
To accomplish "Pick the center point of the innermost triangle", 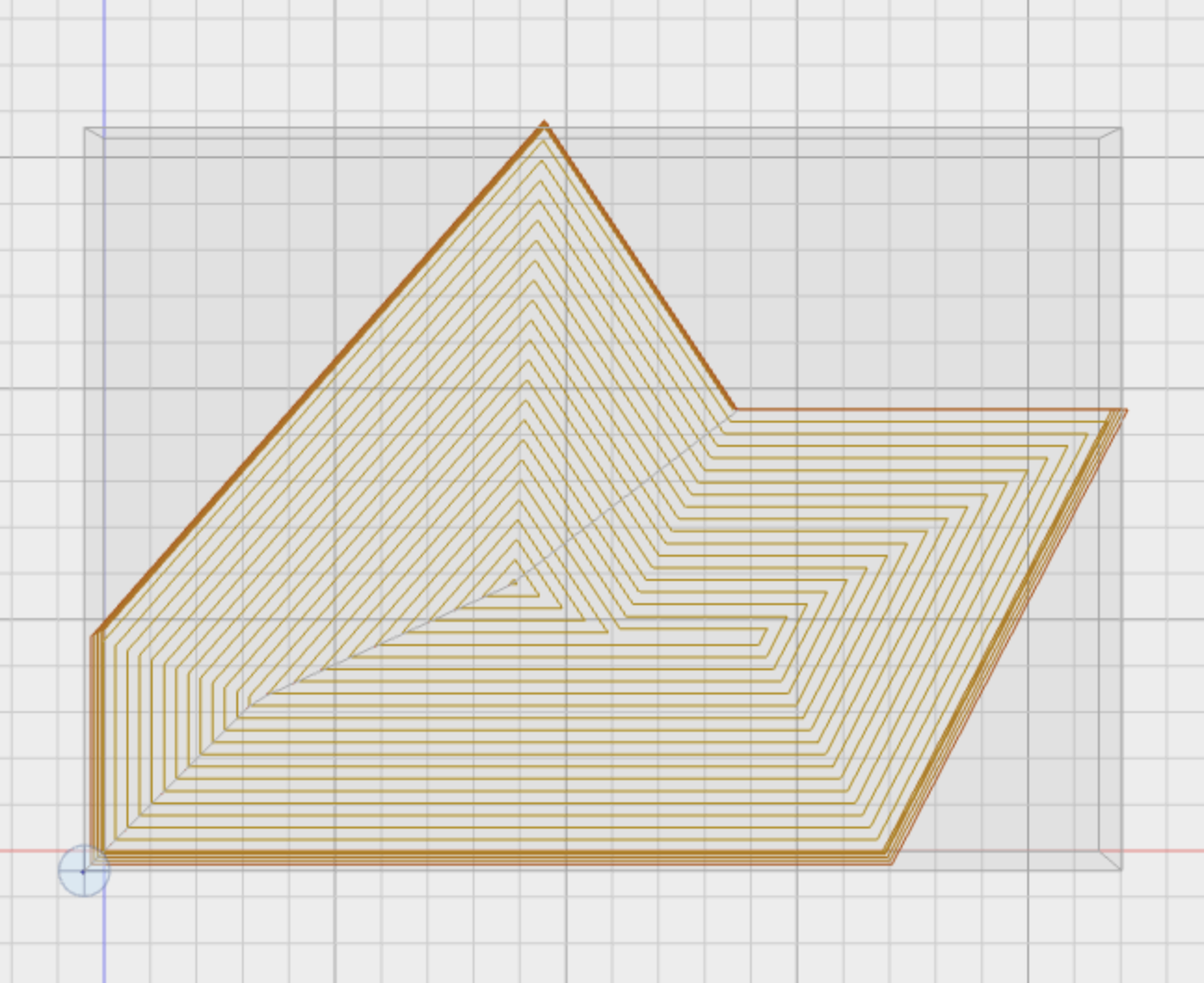I will [514, 582].
